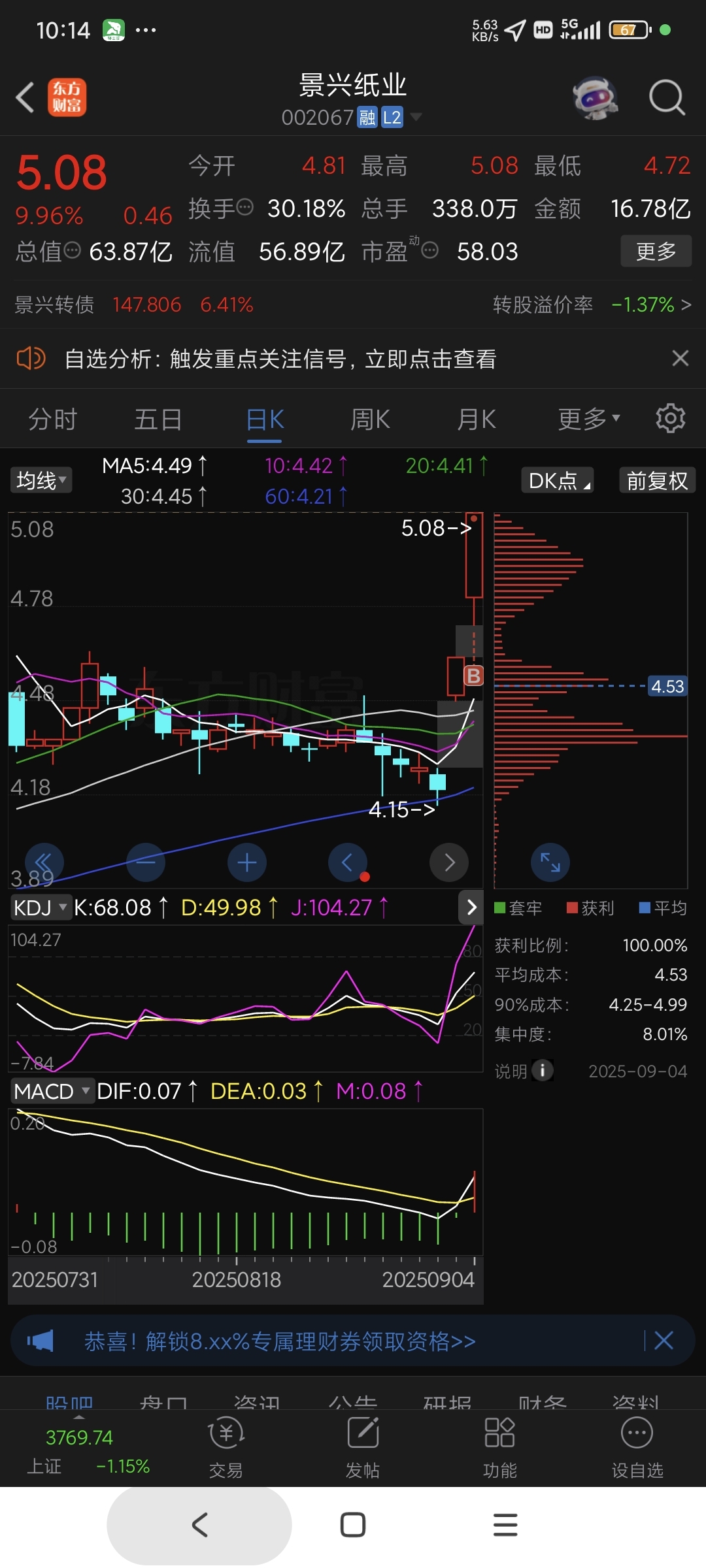
Task: Tap the speaker icon beside 自选分析
Action: (31, 358)
